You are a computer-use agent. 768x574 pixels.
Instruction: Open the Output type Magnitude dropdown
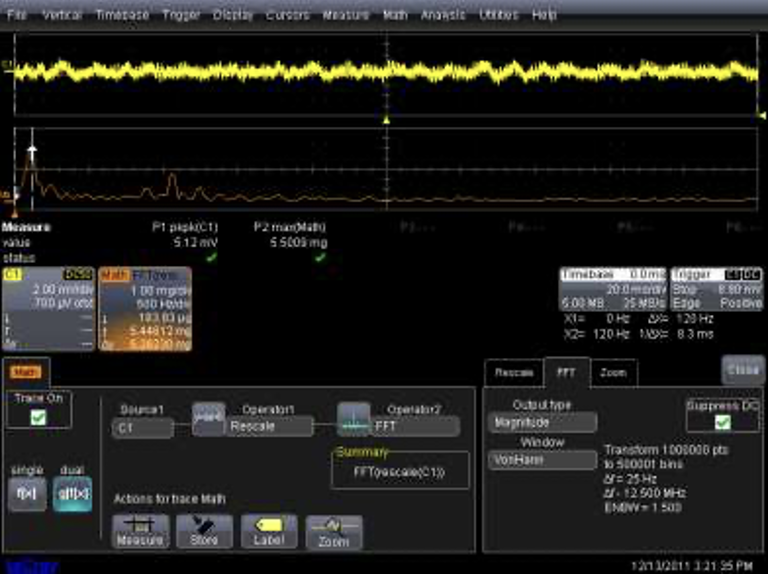point(541,423)
